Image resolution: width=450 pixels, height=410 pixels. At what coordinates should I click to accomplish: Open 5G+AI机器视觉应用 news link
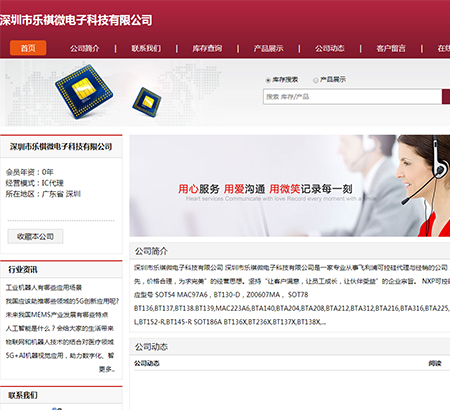click(60, 356)
